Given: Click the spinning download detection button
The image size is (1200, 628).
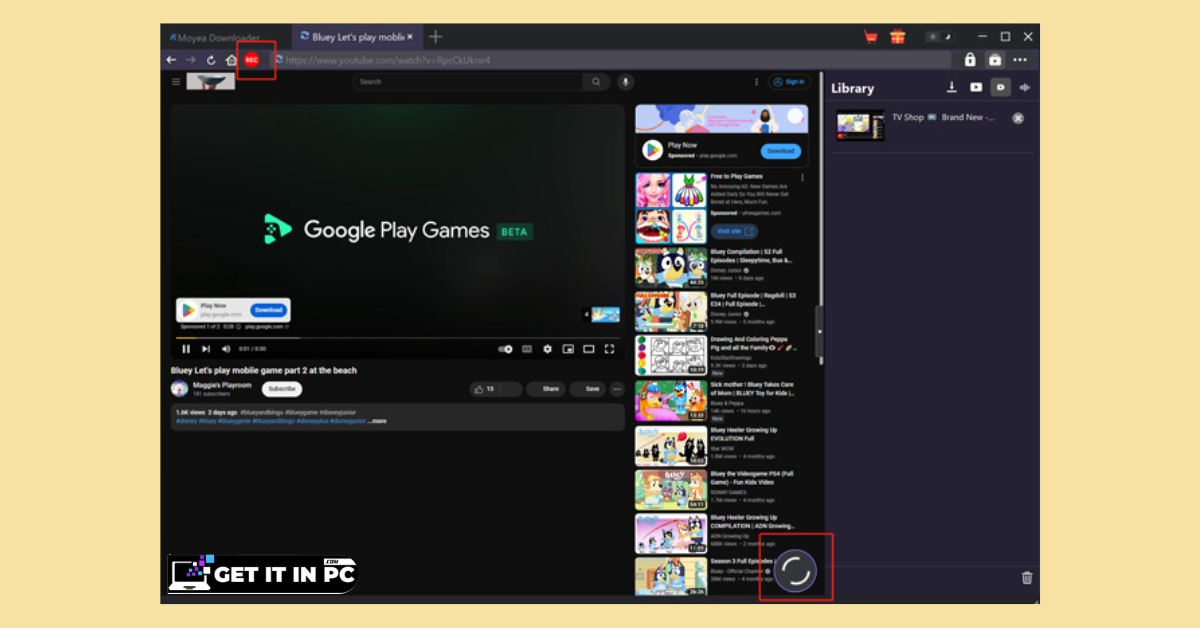Looking at the screenshot, I should [x=796, y=570].
